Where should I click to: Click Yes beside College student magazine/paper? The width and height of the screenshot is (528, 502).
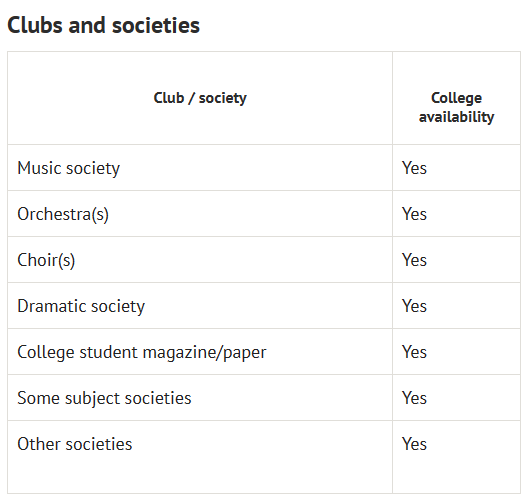coord(414,352)
